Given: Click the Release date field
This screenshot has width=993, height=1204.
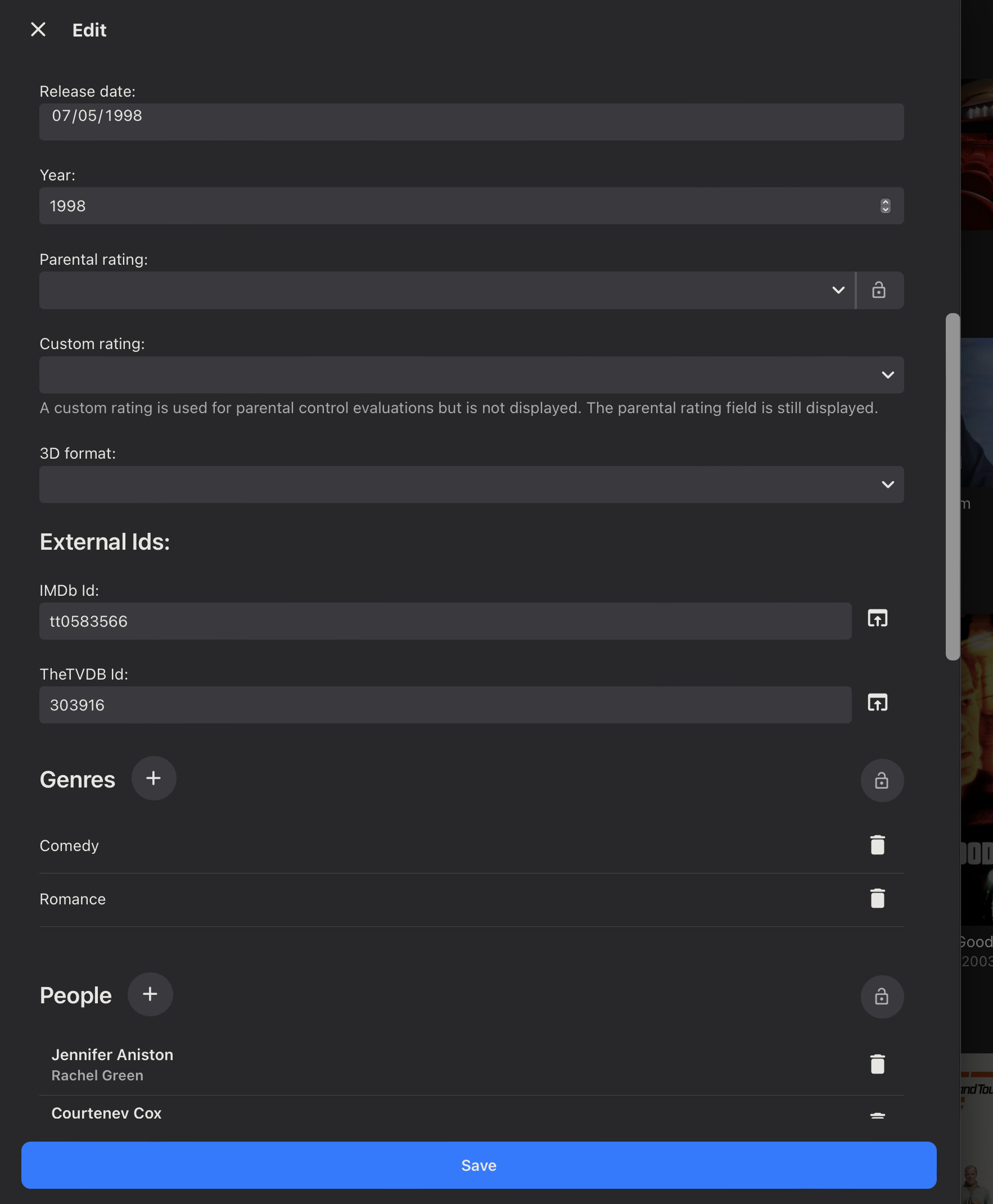Looking at the screenshot, I should [x=471, y=122].
